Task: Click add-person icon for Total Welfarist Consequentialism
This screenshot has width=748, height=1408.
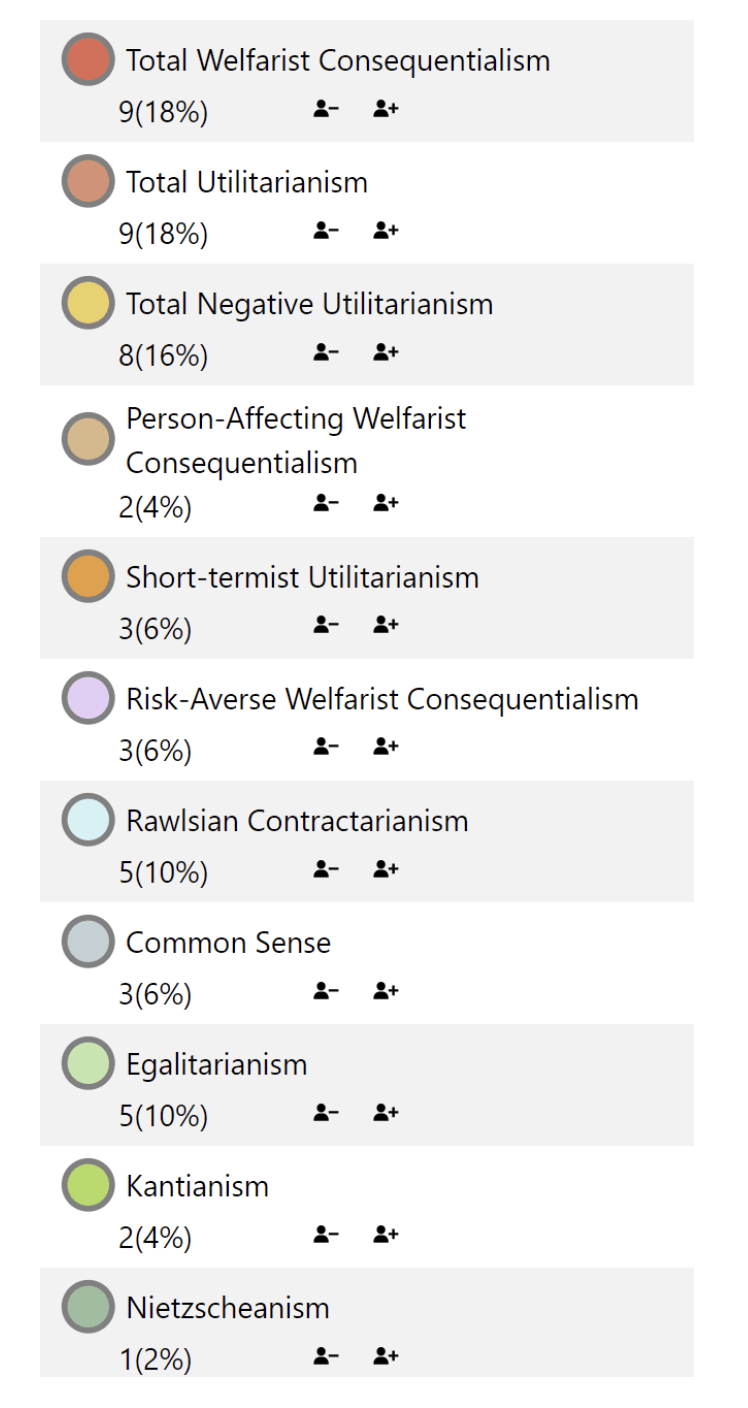Action: point(386,109)
